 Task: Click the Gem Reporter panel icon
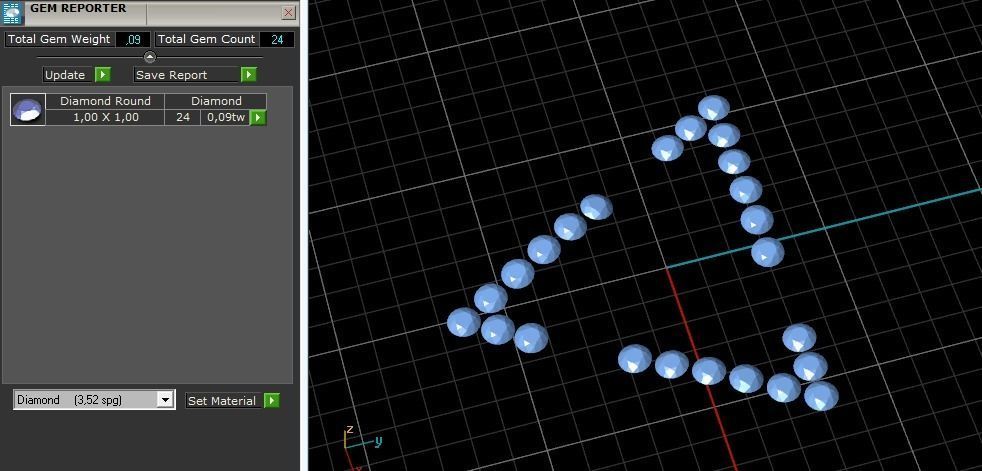tap(13, 13)
